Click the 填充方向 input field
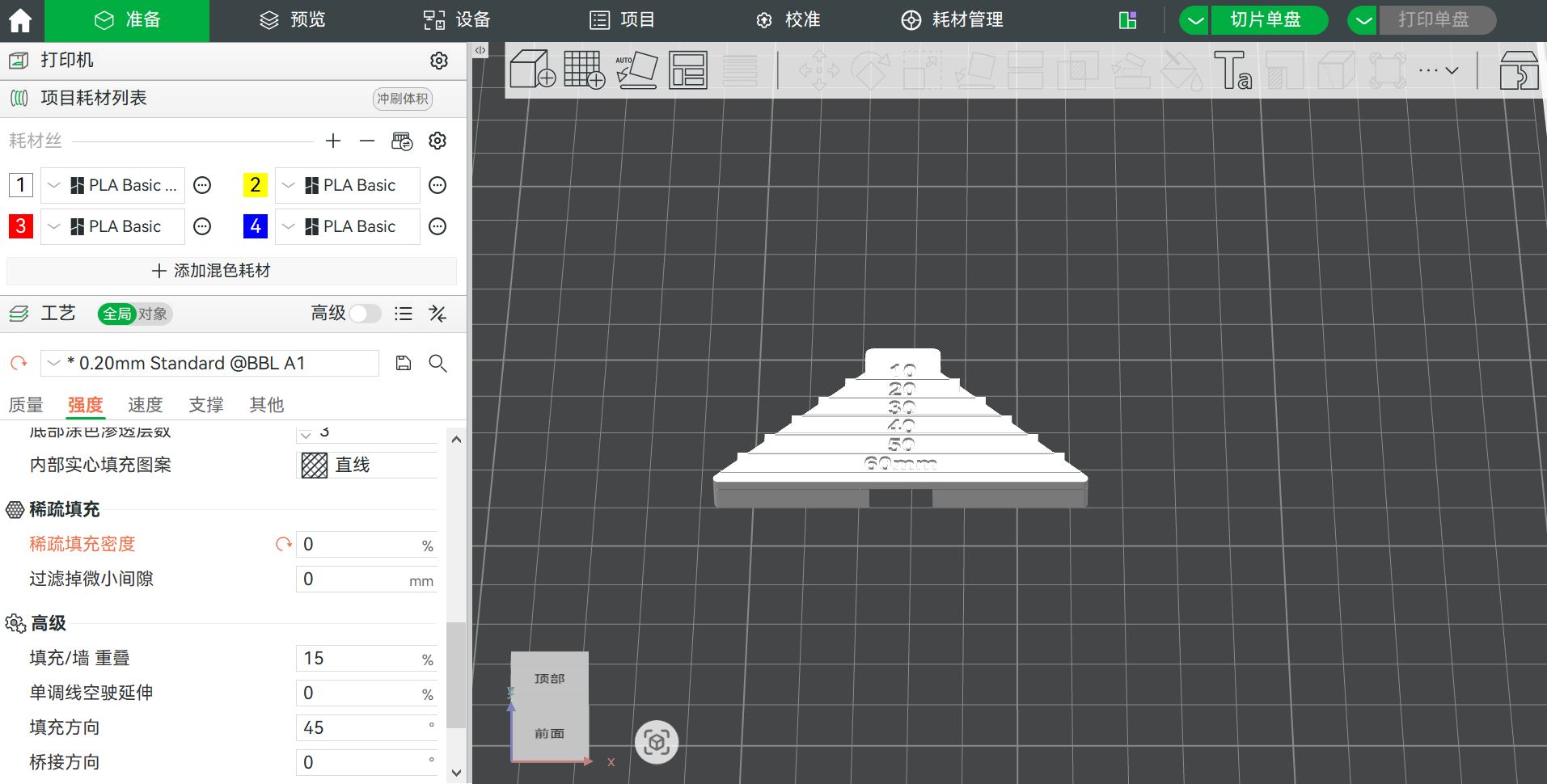Screen dimensions: 1547x784 [x=367, y=727]
